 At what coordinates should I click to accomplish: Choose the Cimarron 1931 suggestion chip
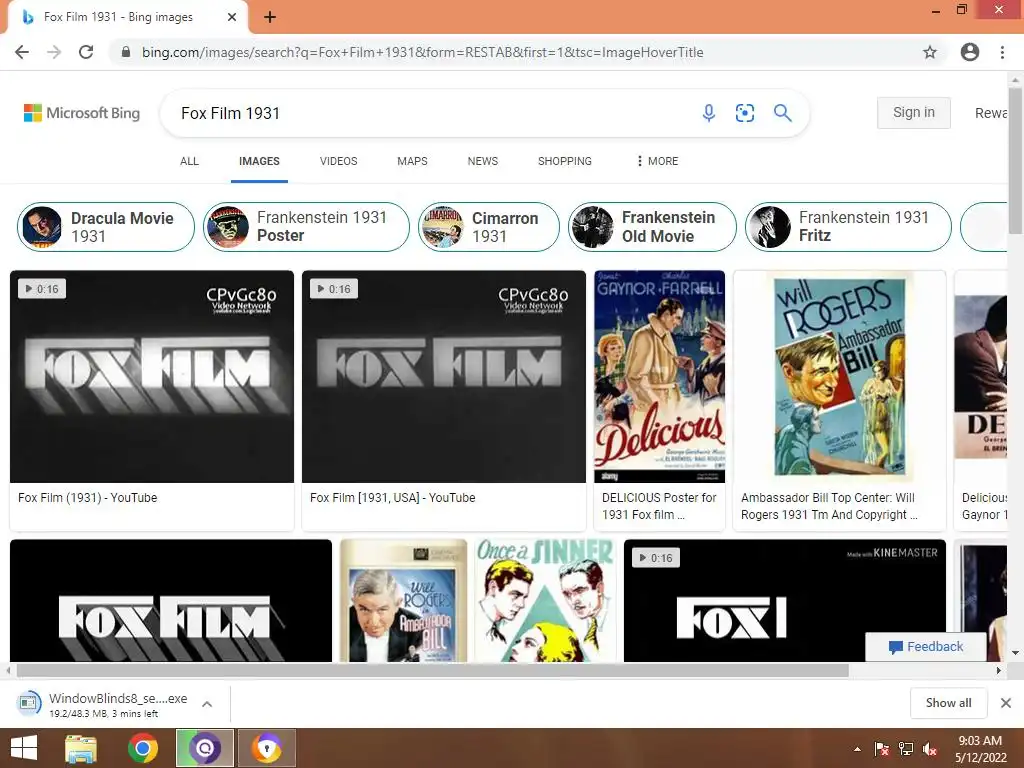point(489,227)
